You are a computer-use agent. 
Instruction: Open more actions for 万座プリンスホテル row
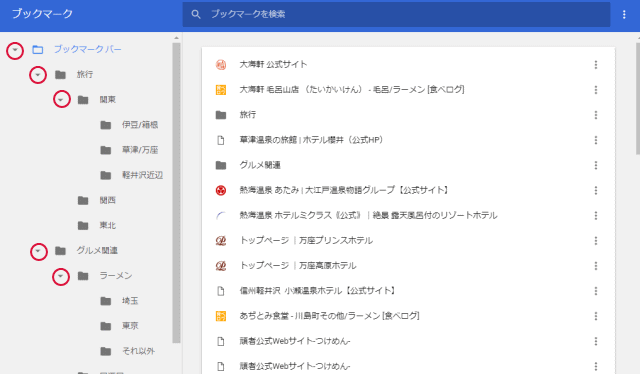click(x=596, y=241)
